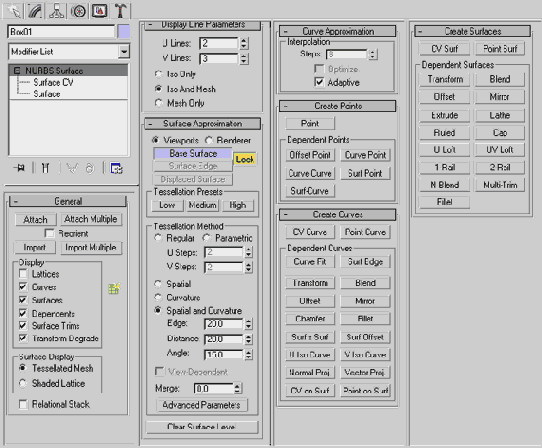Toggle Show End Result icon
The width and height of the screenshot is (542, 448).
click(45, 168)
